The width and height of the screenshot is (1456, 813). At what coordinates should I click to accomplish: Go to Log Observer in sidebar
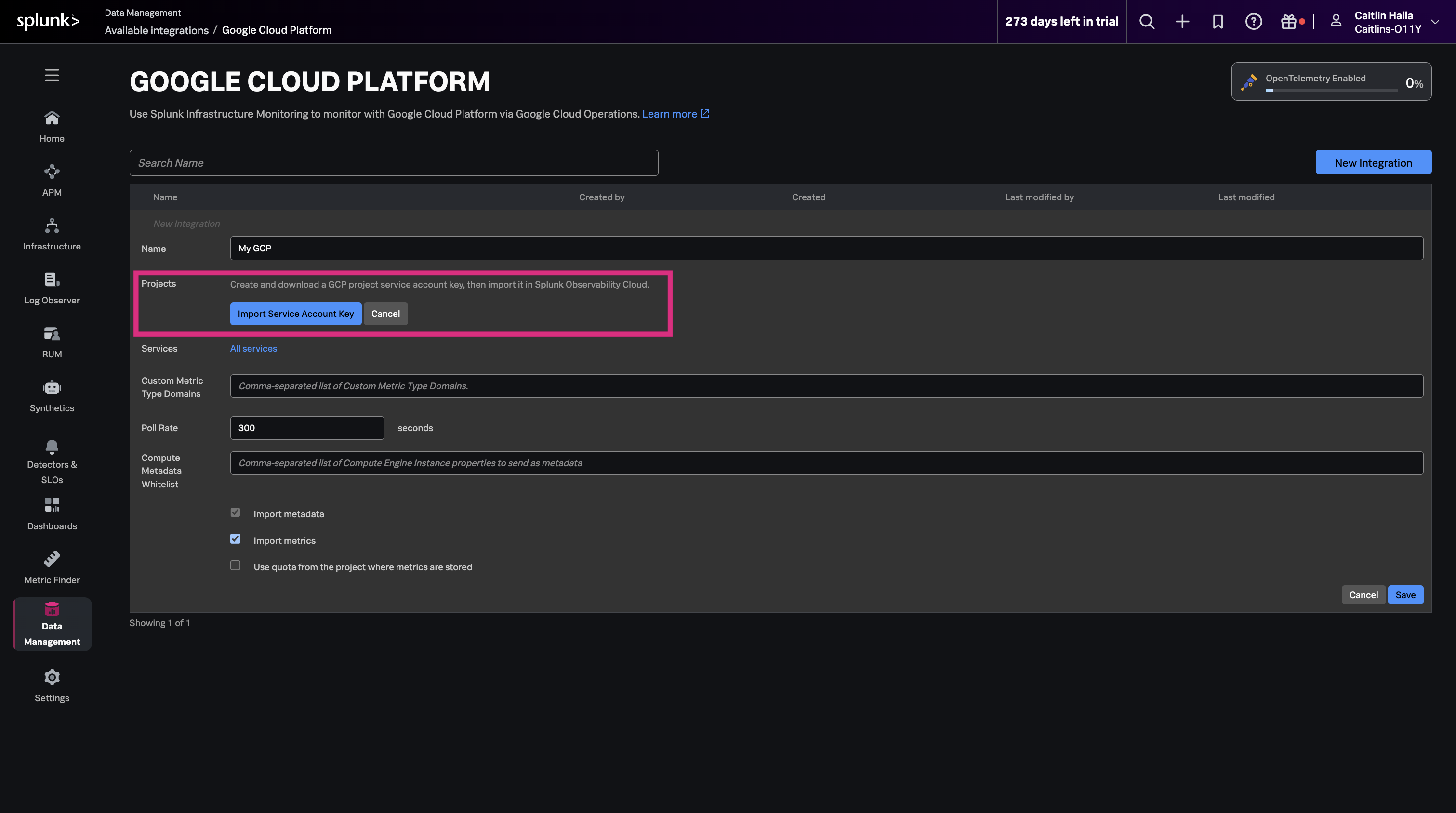[52, 288]
